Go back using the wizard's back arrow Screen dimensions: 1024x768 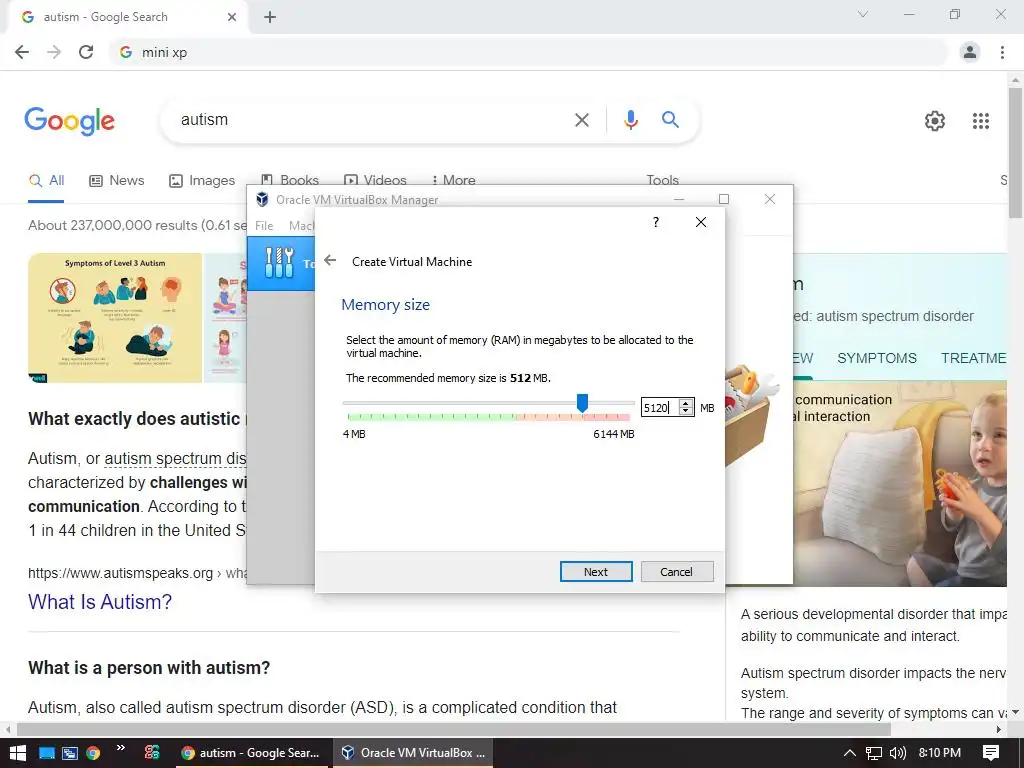coord(330,261)
